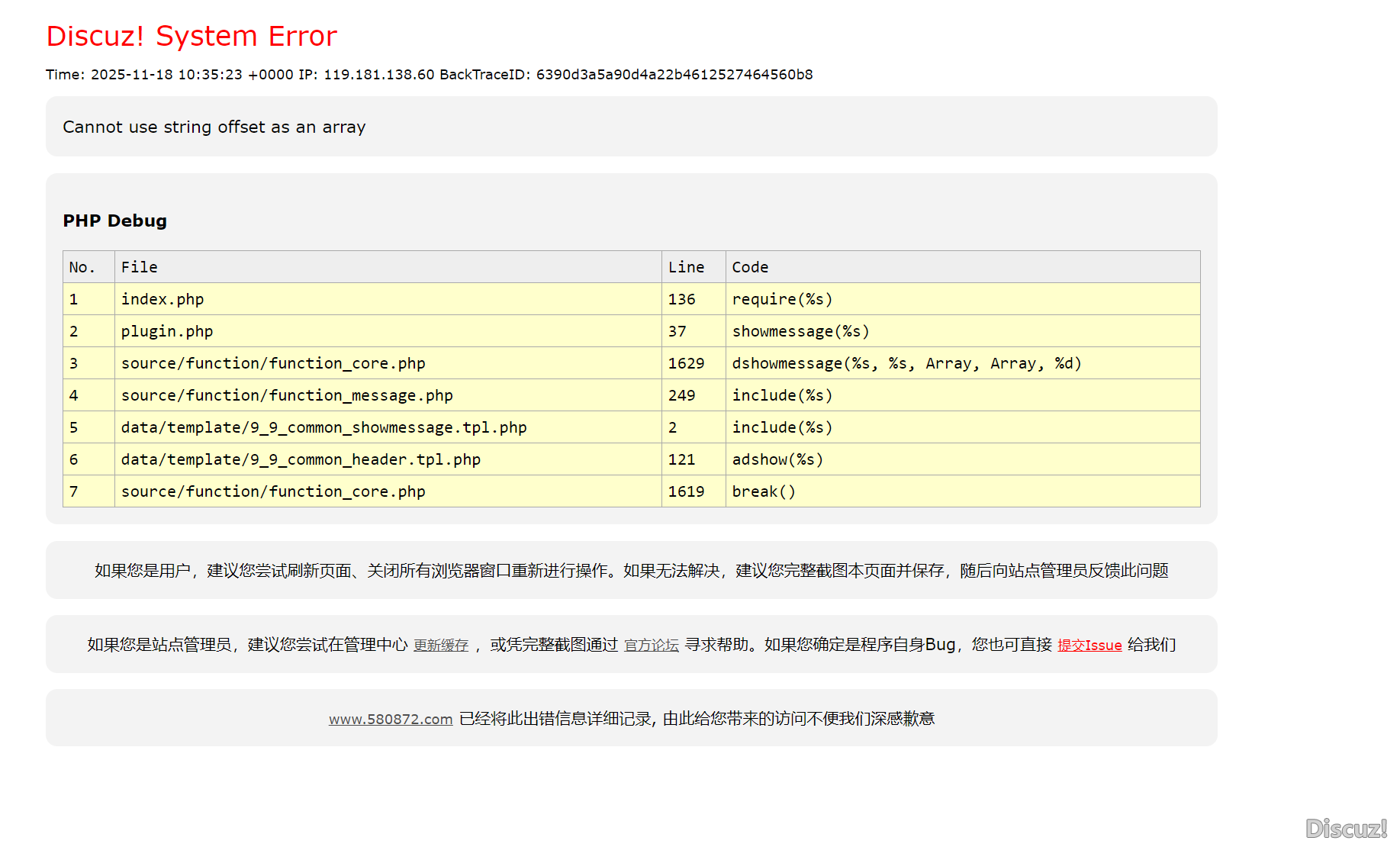The height and width of the screenshot is (847, 1400).
Task: Open the 官方论坛 link
Action: [x=651, y=646]
